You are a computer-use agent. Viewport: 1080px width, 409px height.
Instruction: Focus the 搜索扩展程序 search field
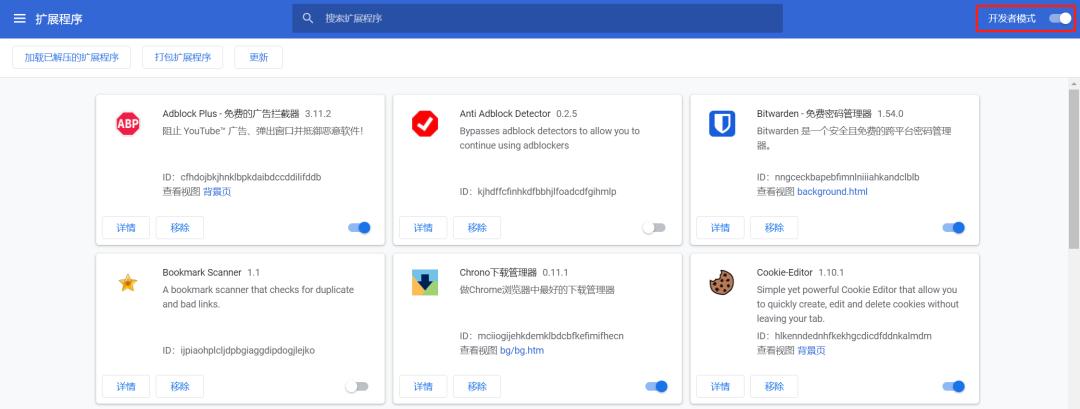[x=537, y=19]
